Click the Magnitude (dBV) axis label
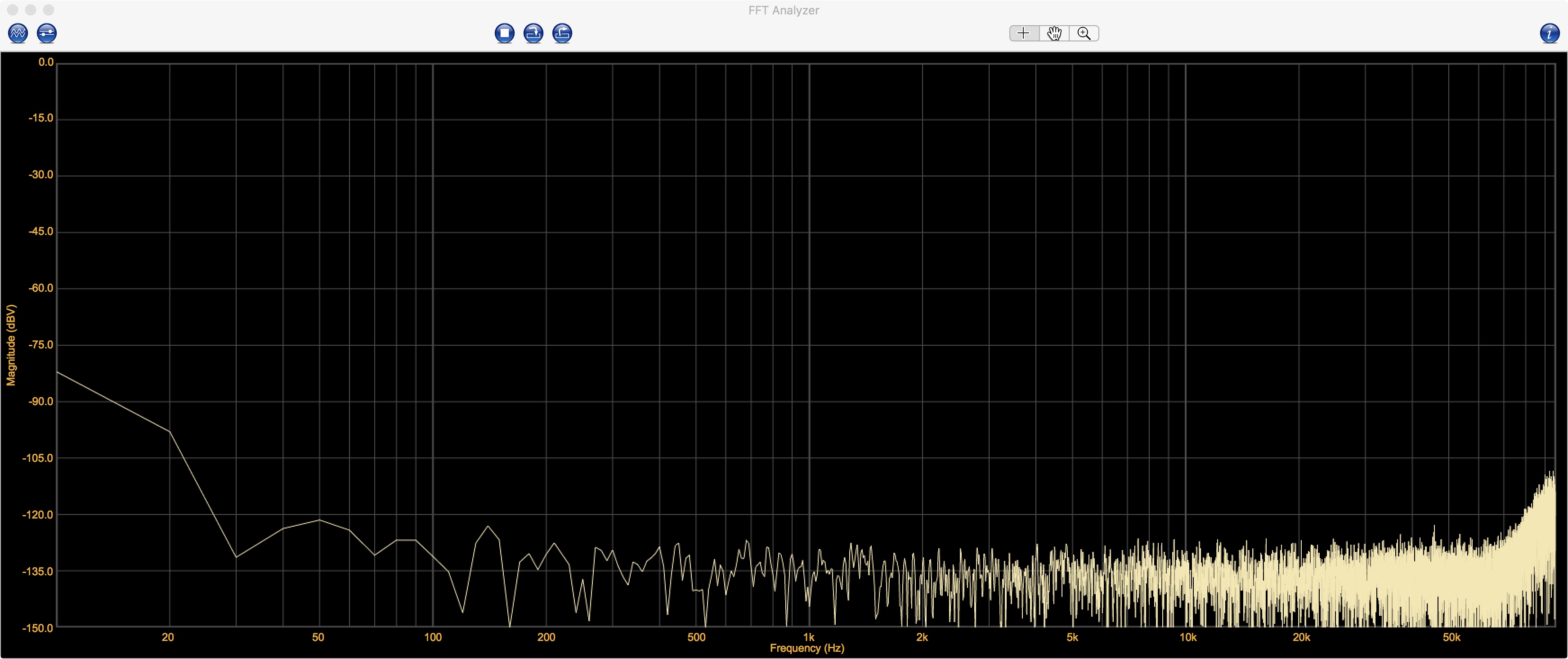The image size is (1568, 659). coord(11,345)
